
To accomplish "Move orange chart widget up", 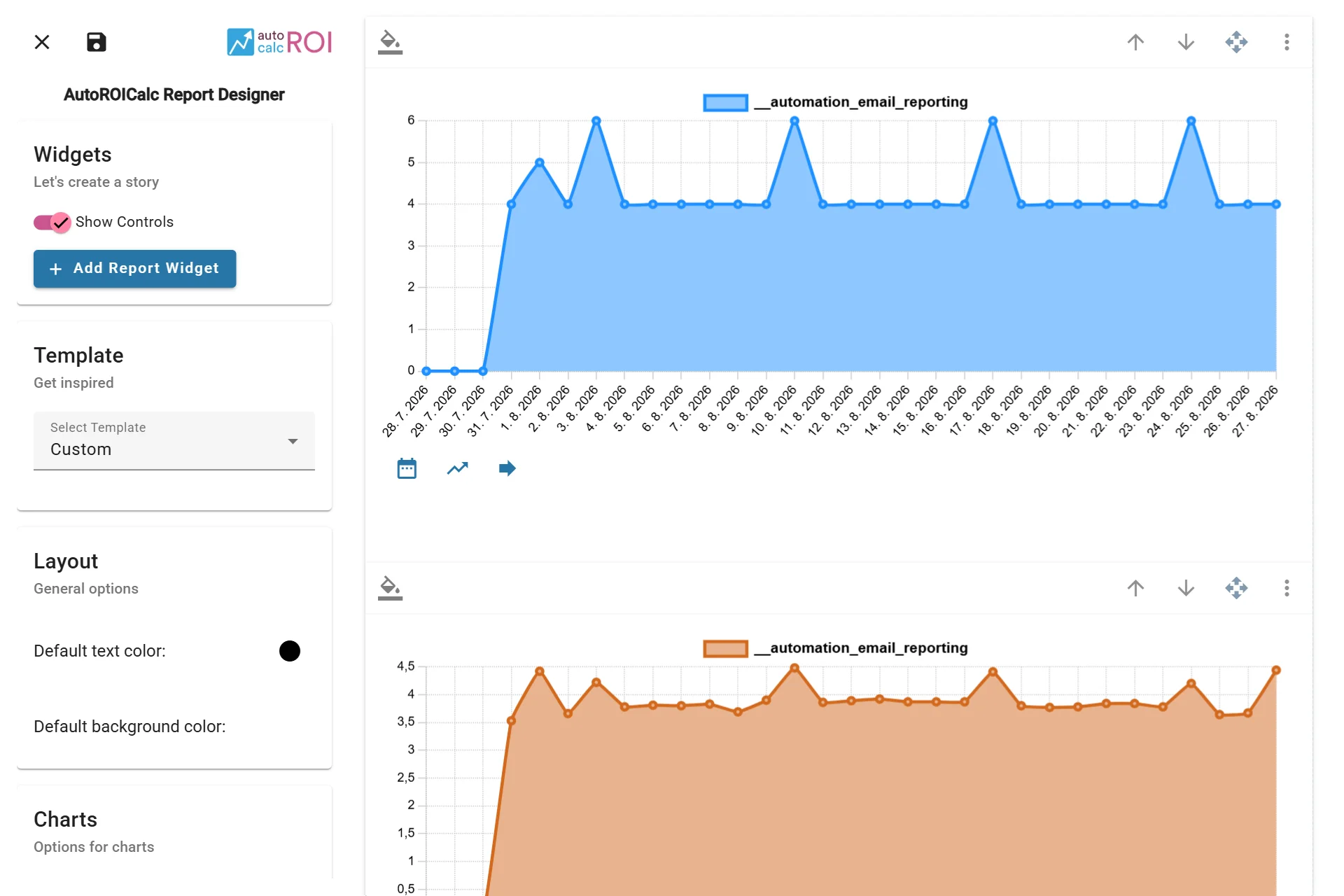I will click(x=1135, y=588).
